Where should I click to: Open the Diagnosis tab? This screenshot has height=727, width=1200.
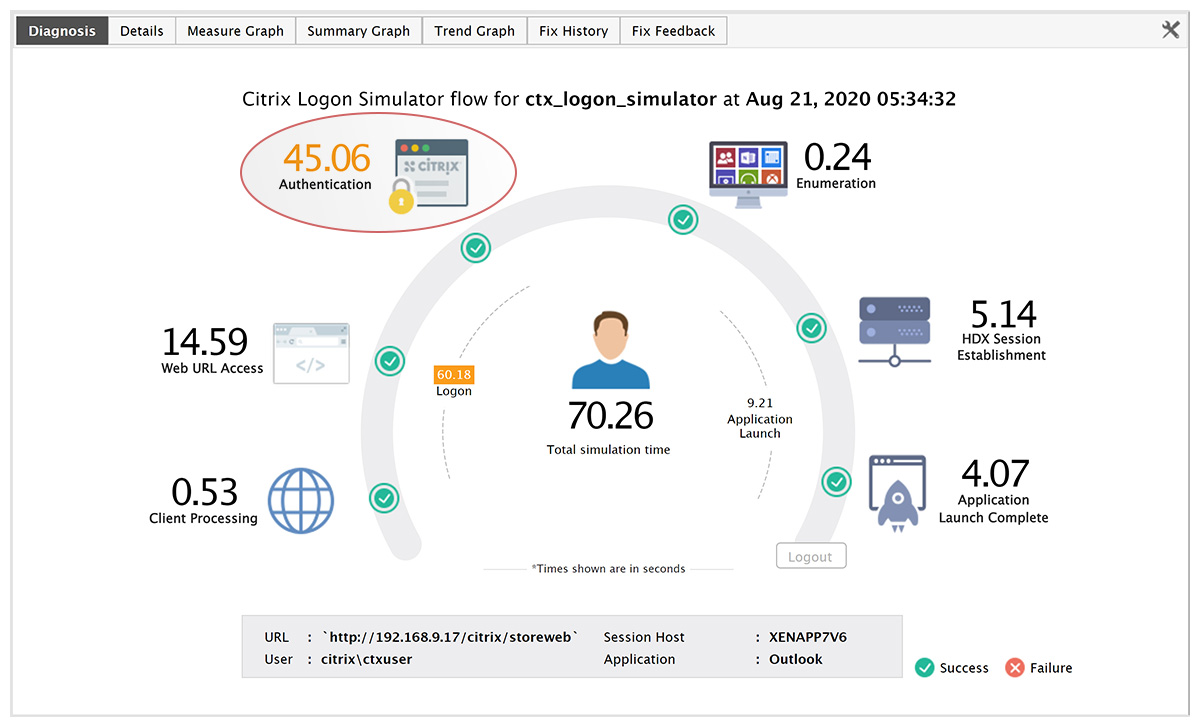pos(62,31)
